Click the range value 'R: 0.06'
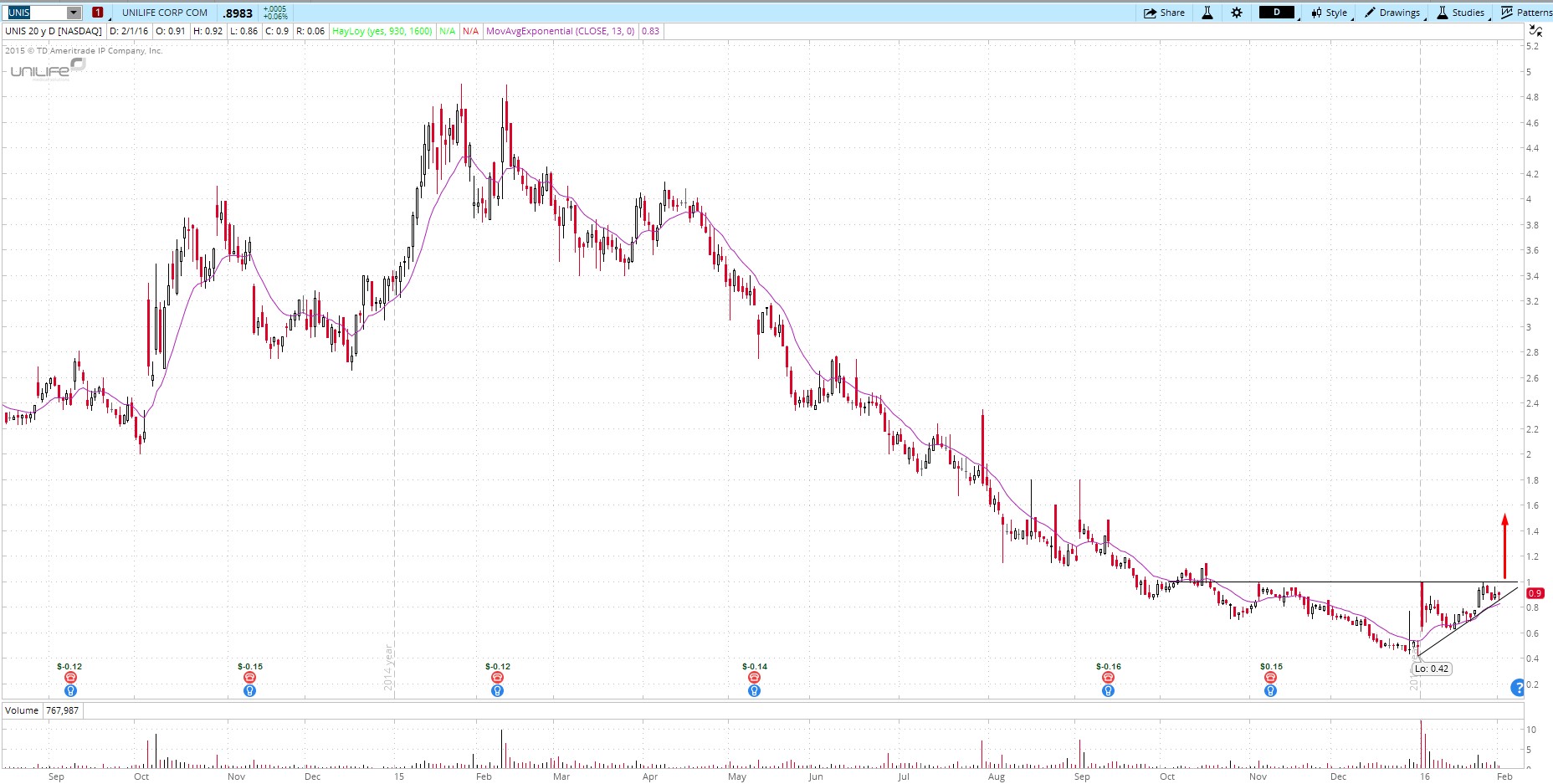Image resolution: width=1553 pixels, height=784 pixels. (x=310, y=31)
